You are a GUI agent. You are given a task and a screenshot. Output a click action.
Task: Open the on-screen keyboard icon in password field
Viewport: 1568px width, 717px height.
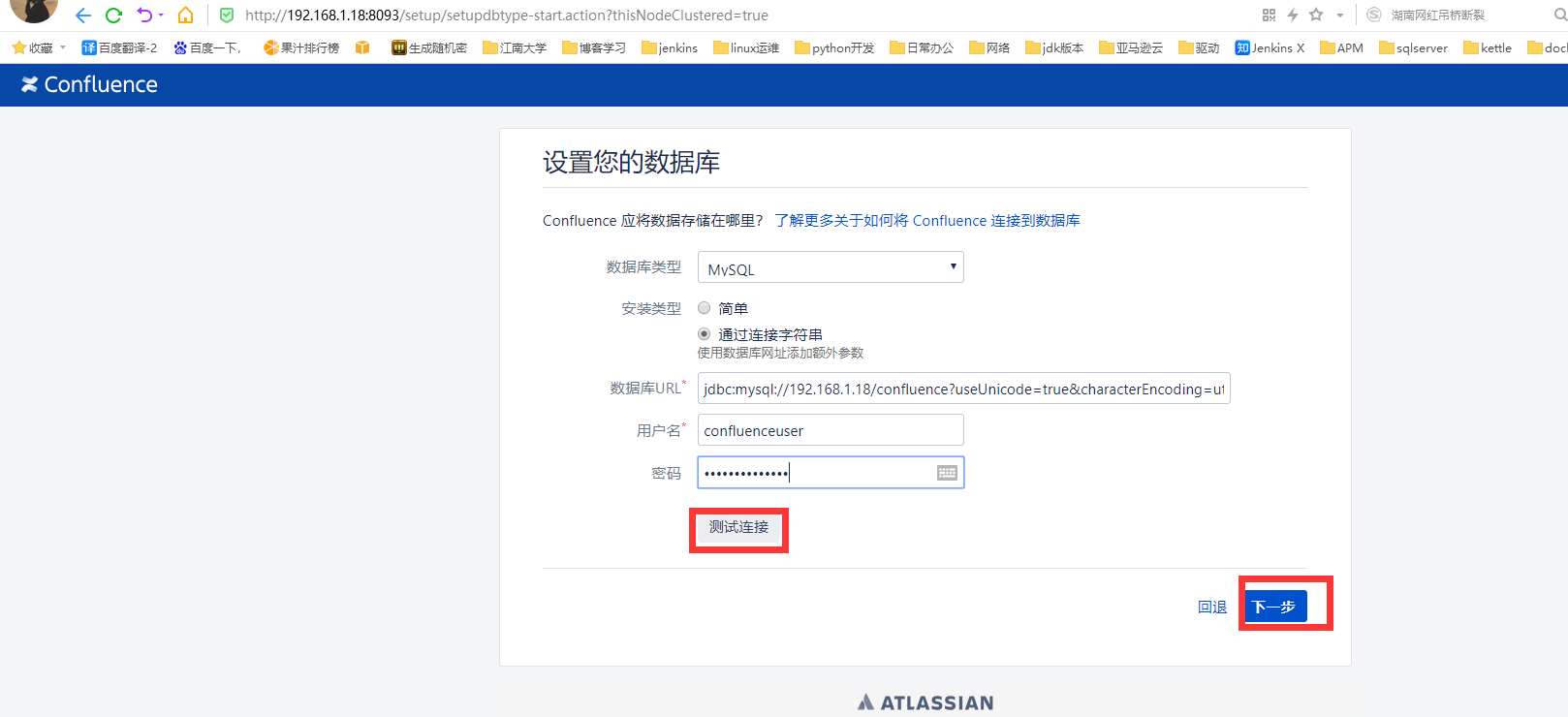point(947,473)
